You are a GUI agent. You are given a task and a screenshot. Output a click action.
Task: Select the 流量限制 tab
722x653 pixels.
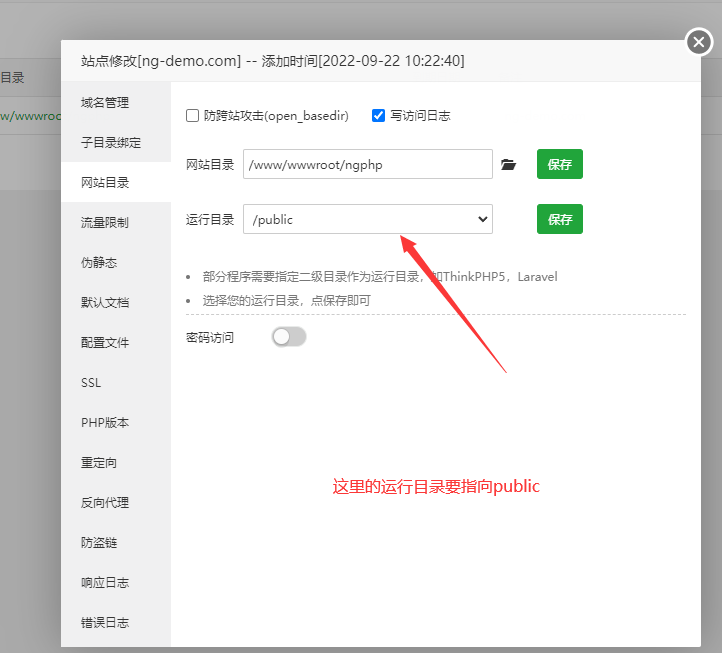(x=105, y=223)
